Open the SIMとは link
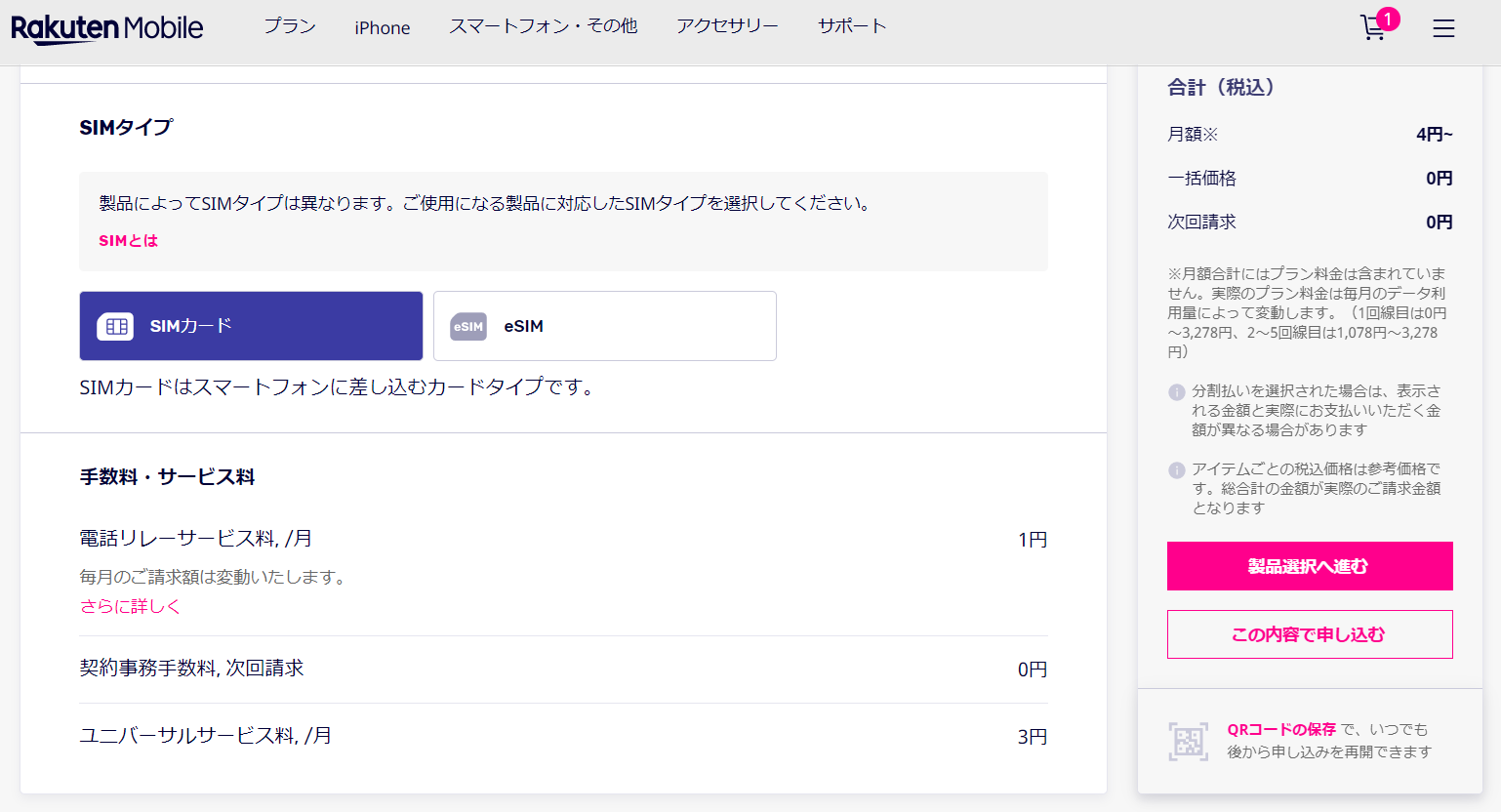The height and width of the screenshot is (812, 1501). point(128,241)
